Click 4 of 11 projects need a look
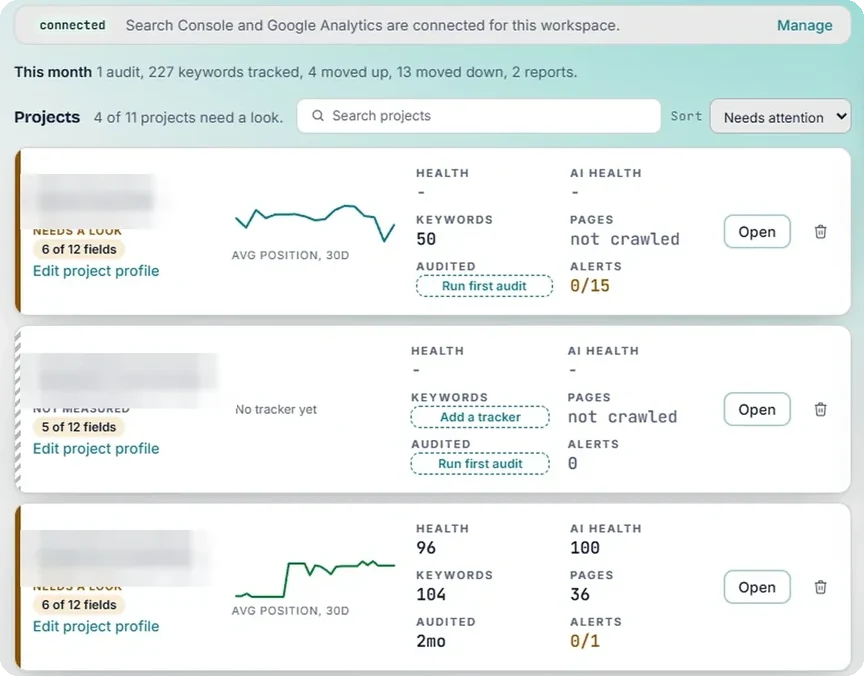This screenshot has width=864, height=676. [x=188, y=117]
